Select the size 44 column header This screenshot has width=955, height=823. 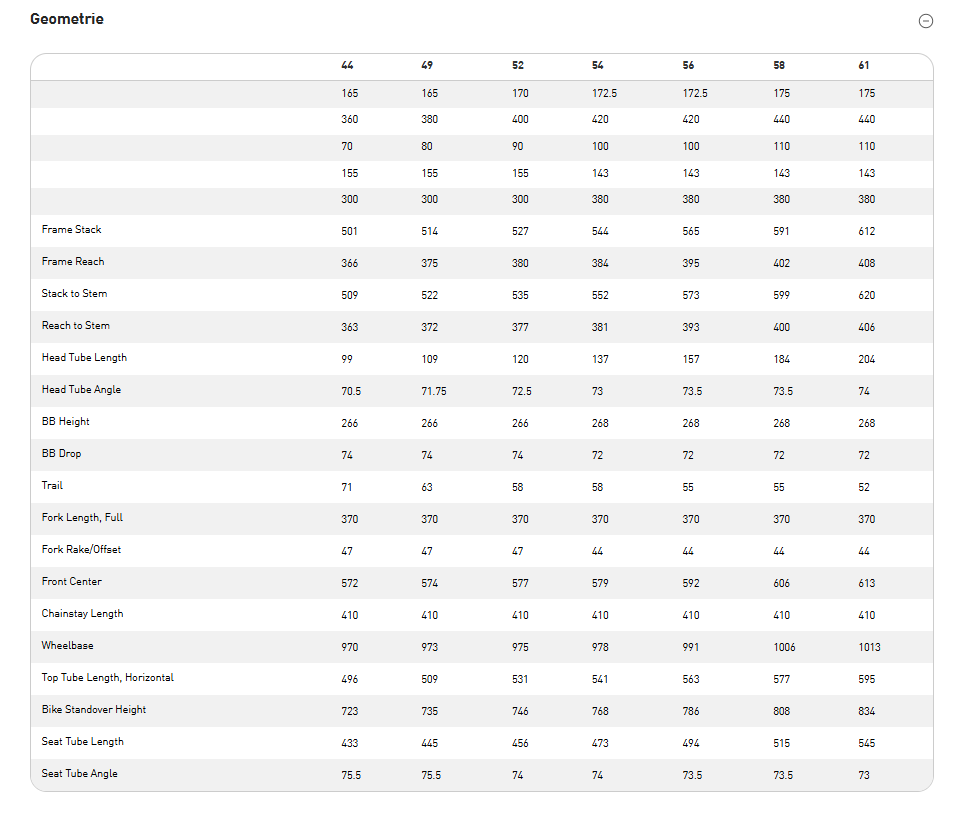[347, 66]
